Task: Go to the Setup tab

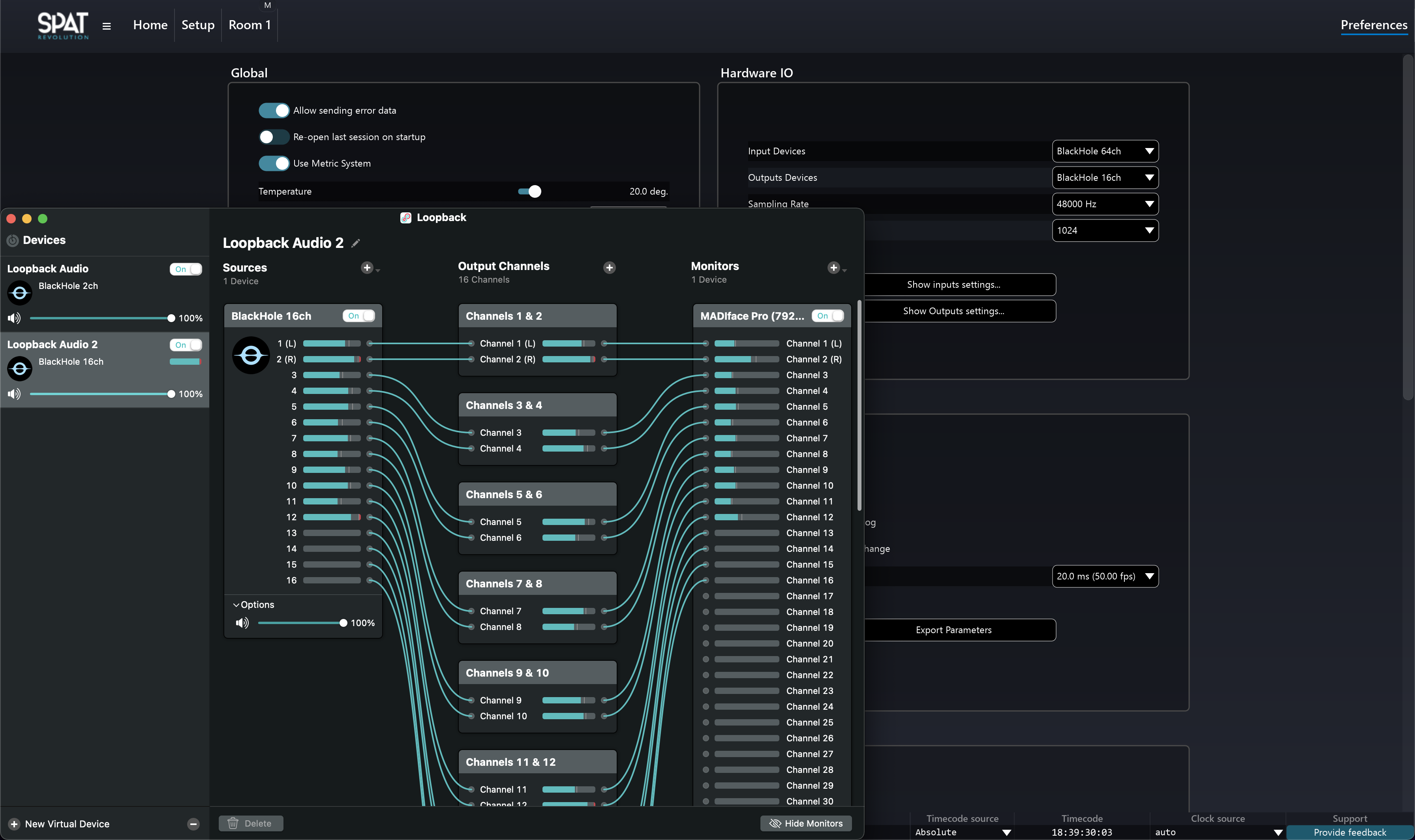Action: click(197, 25)
